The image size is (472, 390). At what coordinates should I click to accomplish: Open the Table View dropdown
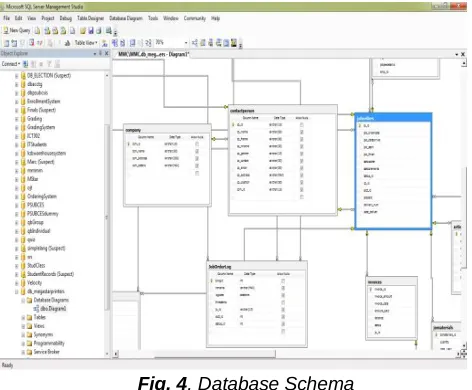point(86,43)
